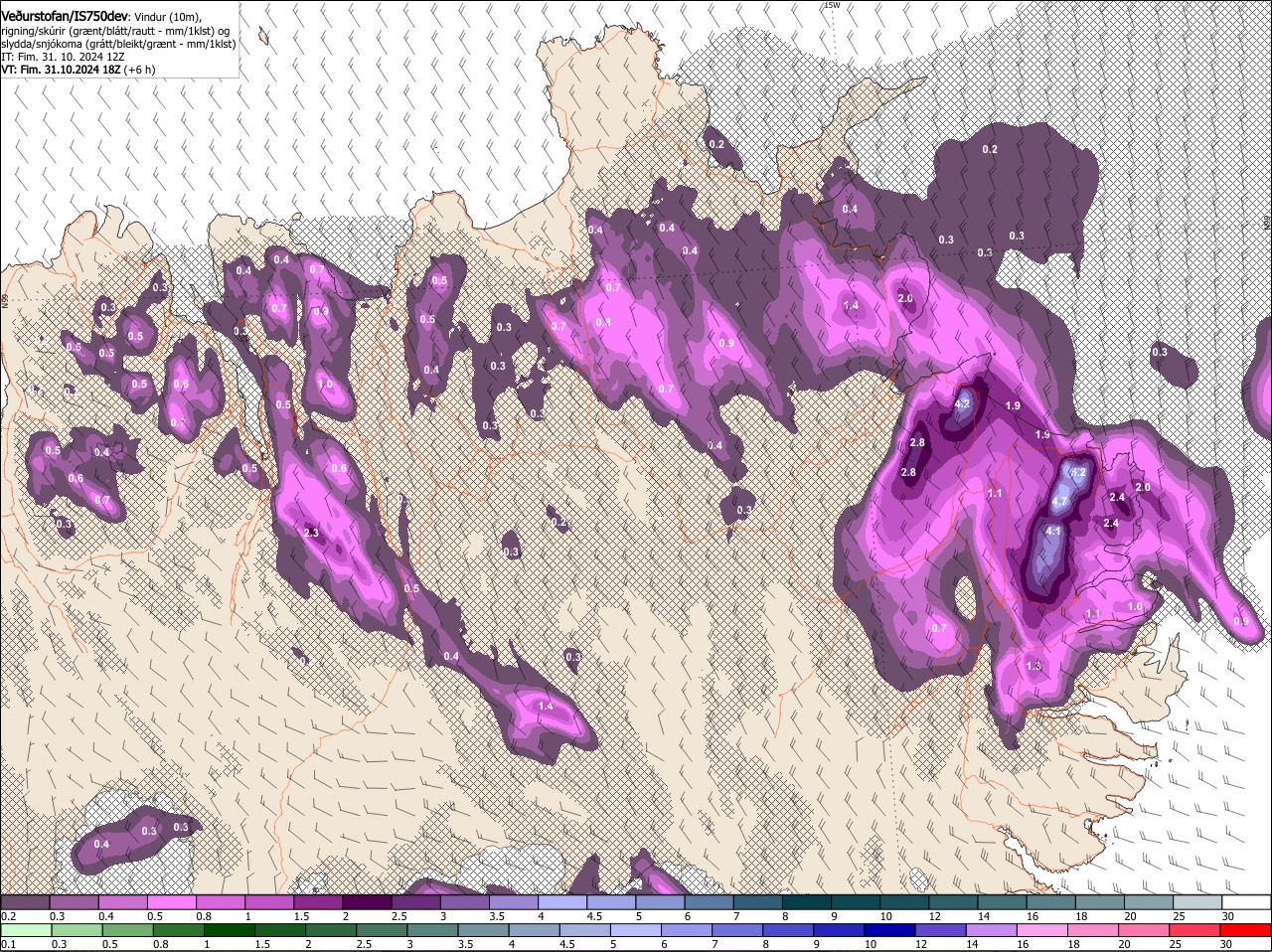Image resolution: width=1272 pixels, height=952 pixels.
Task: Click the upper-row swatch between 1.5 and 2
Action: click(x=318, y=902)
